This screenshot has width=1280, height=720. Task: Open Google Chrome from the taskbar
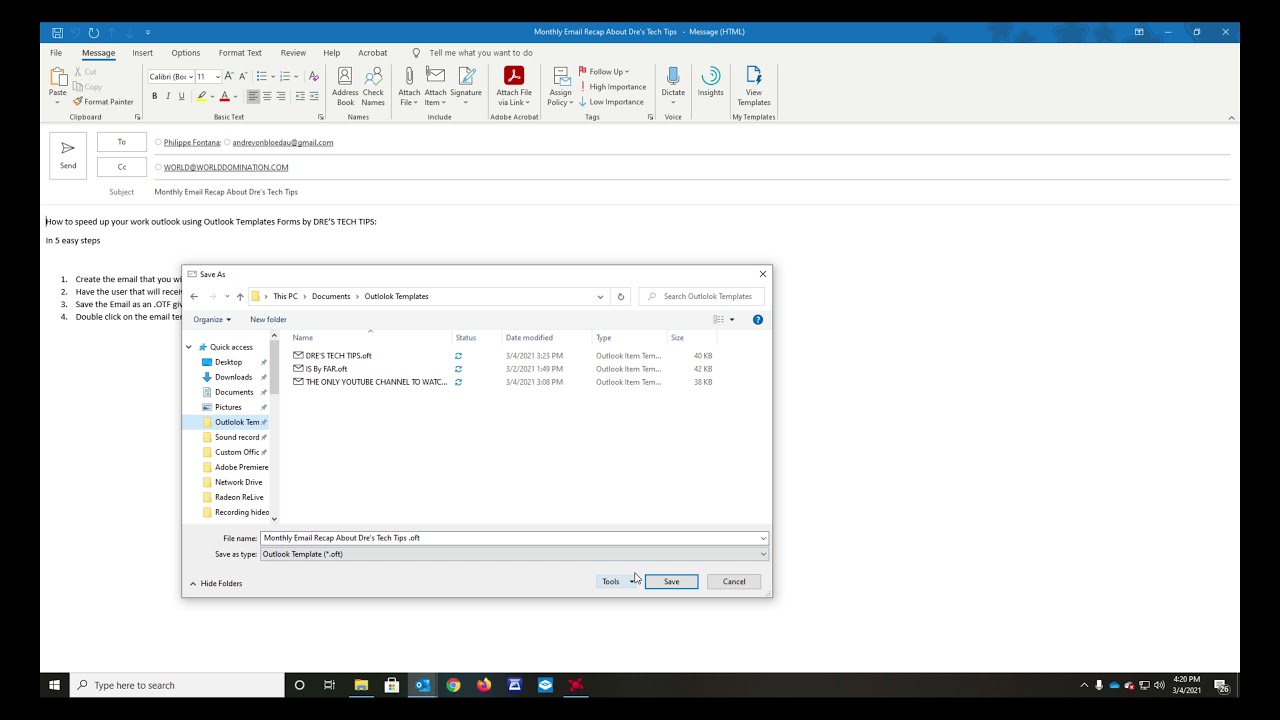pos(453,685)
